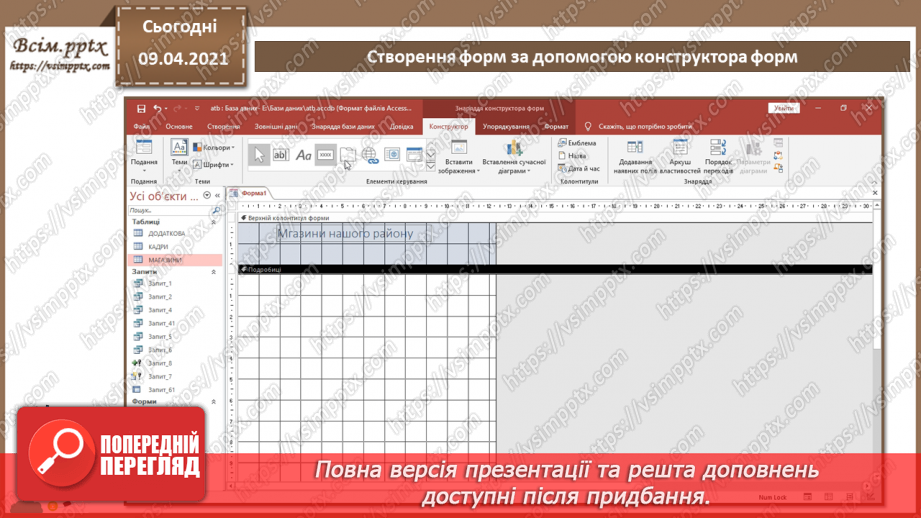The height and width of the screenshot is (518, 921).
Task: Collapse the Запити group
Action: (214, 272)
